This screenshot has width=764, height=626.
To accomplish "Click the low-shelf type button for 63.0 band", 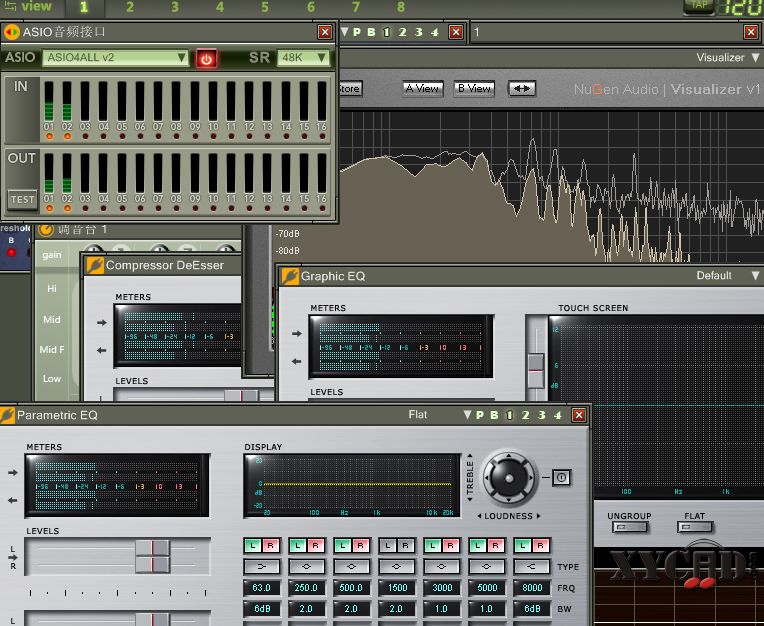I will click(262, 567).
